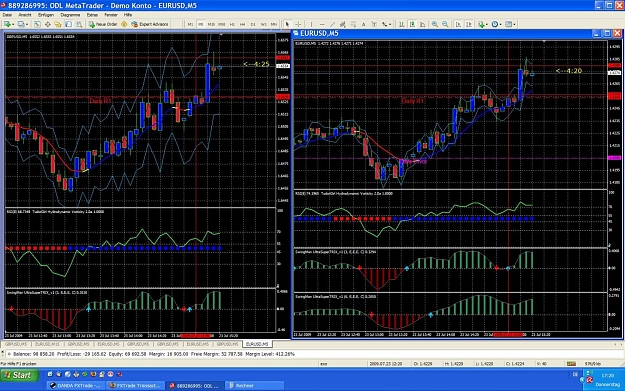The height and width of the screenshot is (391, 625).
Task: Open the Periods clock icon
Action: click(495, 24)
